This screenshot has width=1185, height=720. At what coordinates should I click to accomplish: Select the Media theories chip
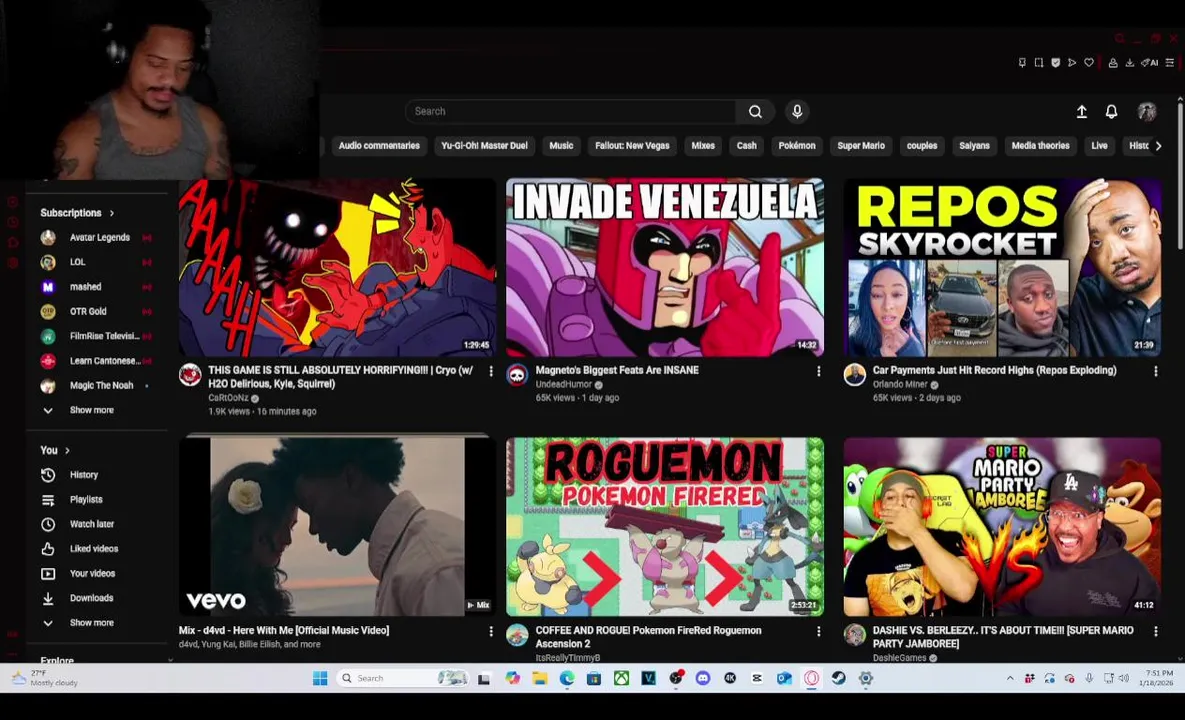tap(1041, 146)
